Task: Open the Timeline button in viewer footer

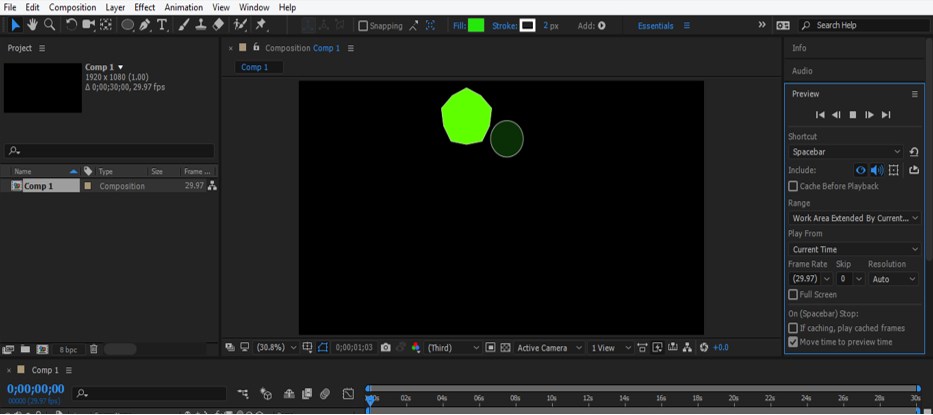Action: (673, 348)
